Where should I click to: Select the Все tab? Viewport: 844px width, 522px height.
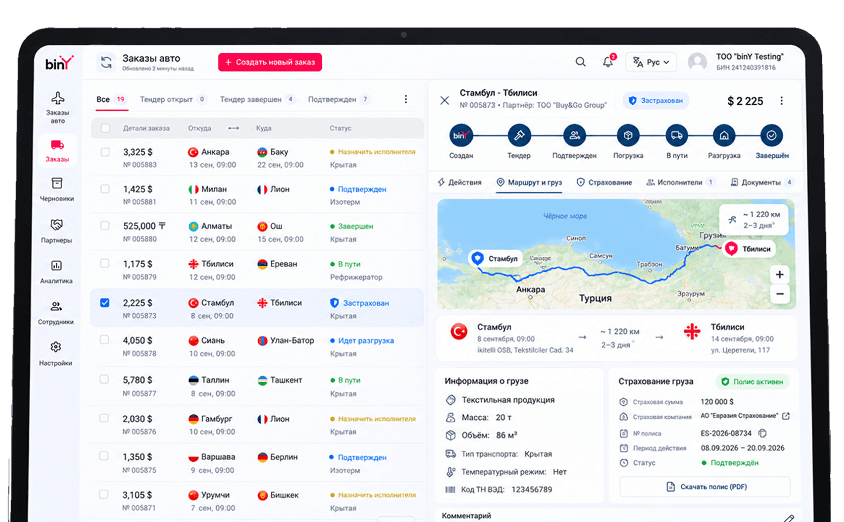click(111, 100)
